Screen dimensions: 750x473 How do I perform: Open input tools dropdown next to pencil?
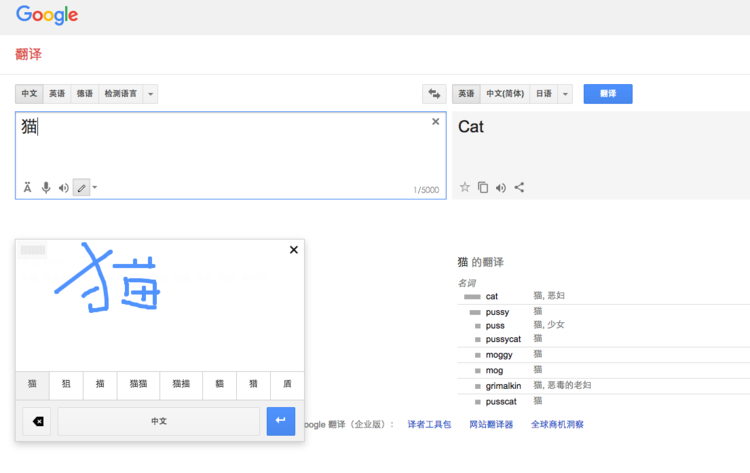click(95, 187)
